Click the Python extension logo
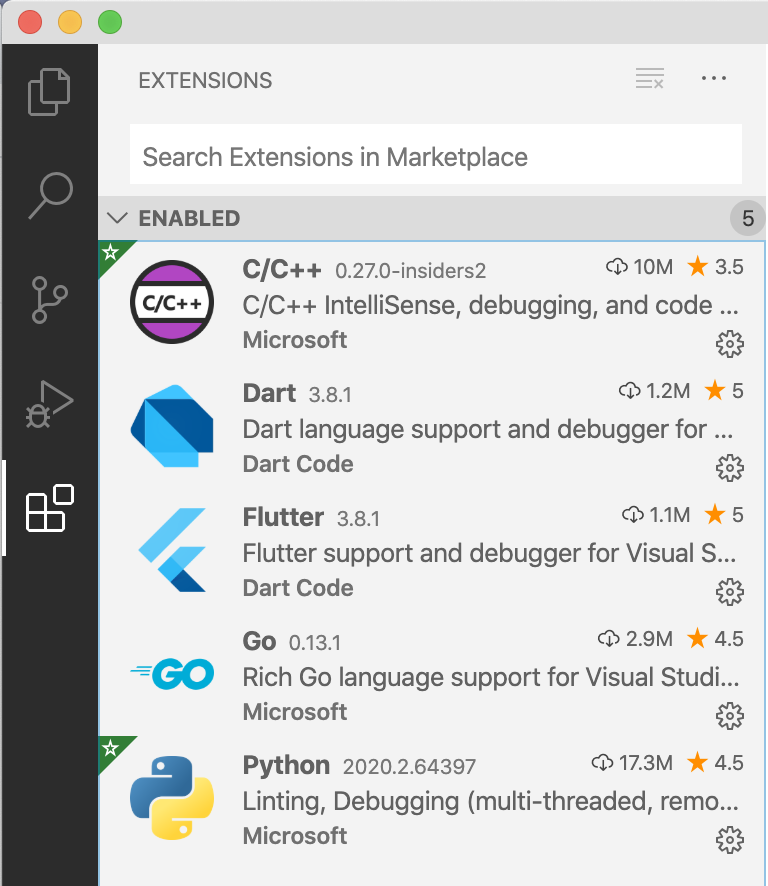 (172, 798)
